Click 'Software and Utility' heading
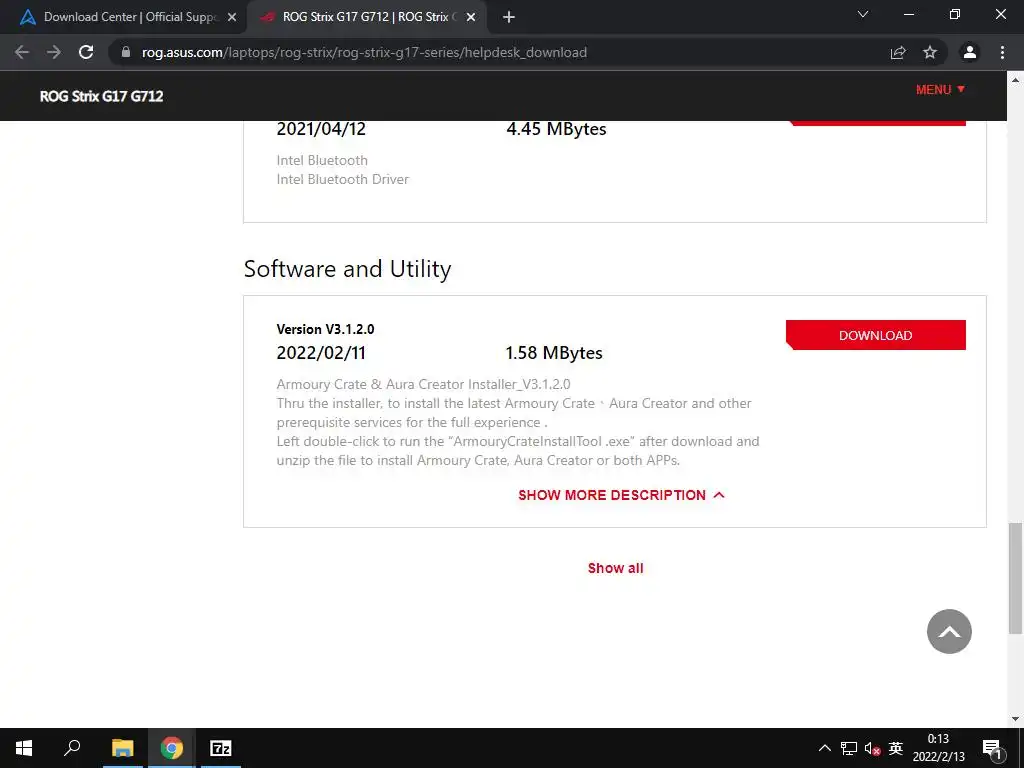Viewport: 1024px width, 768px height. [347, 268]
